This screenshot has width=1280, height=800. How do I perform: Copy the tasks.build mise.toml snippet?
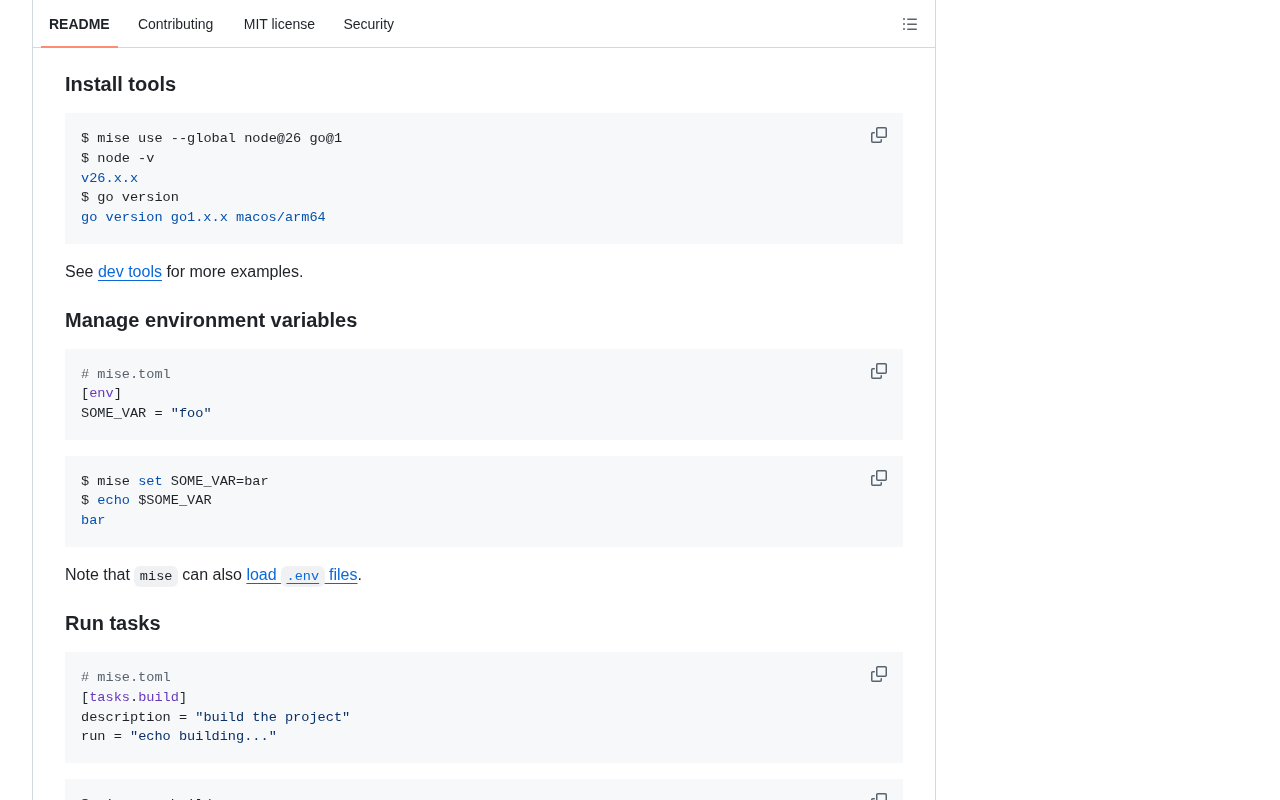coord(879,674)
